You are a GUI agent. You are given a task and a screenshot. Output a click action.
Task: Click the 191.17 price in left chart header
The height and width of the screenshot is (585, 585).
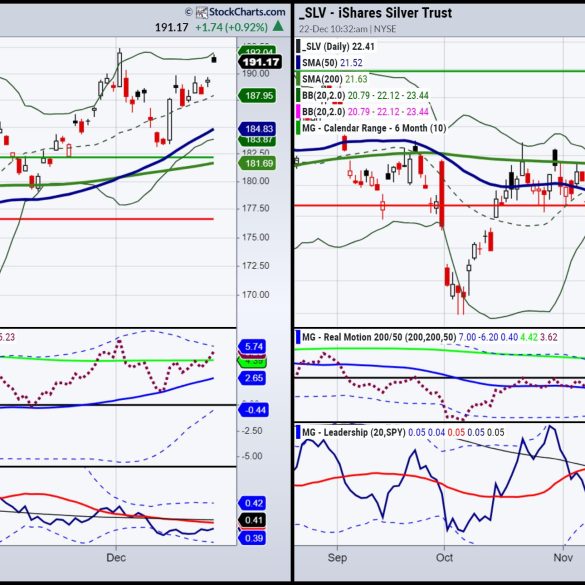click(171, 27)
